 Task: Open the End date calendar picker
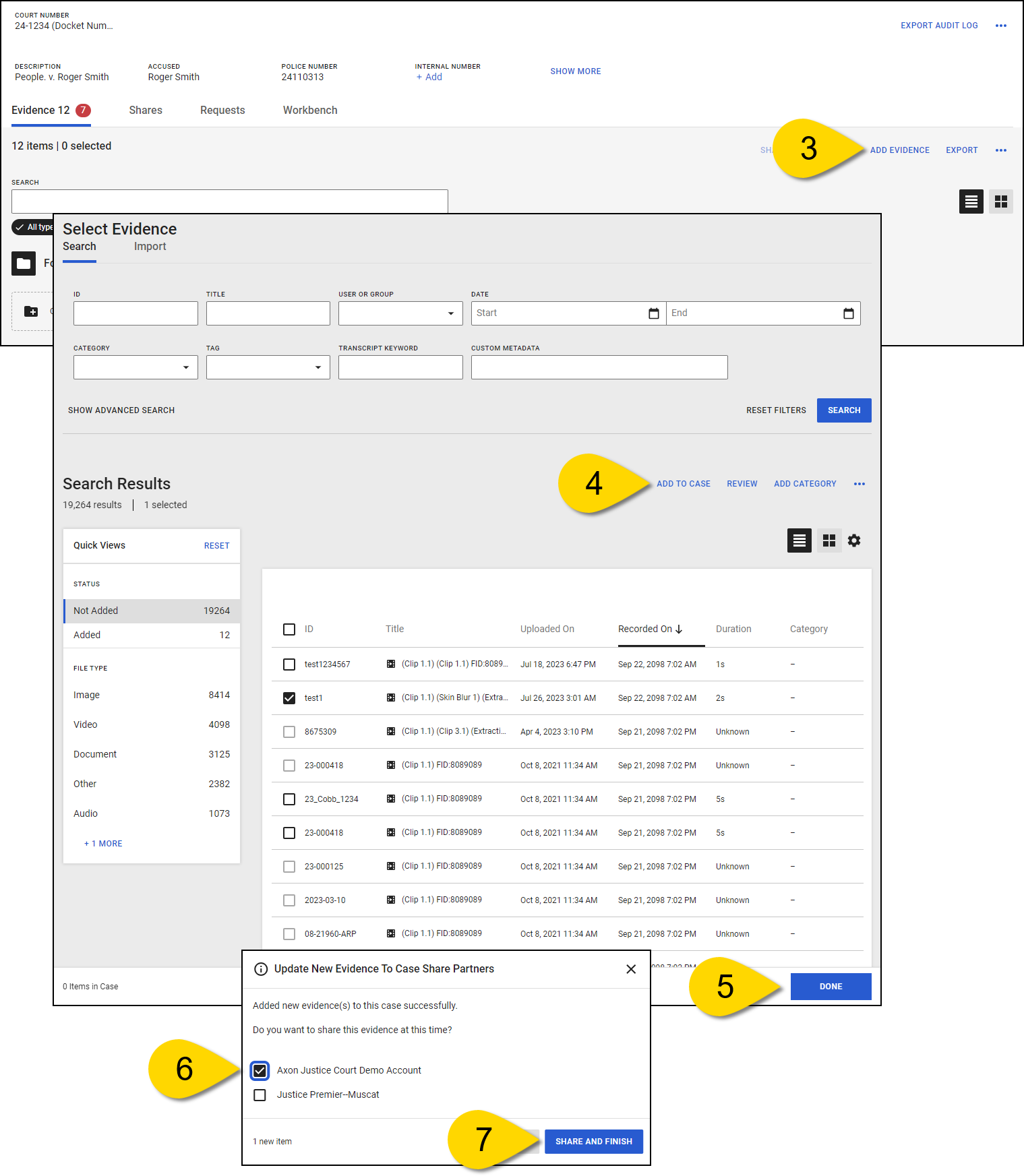tap(848, 313)
